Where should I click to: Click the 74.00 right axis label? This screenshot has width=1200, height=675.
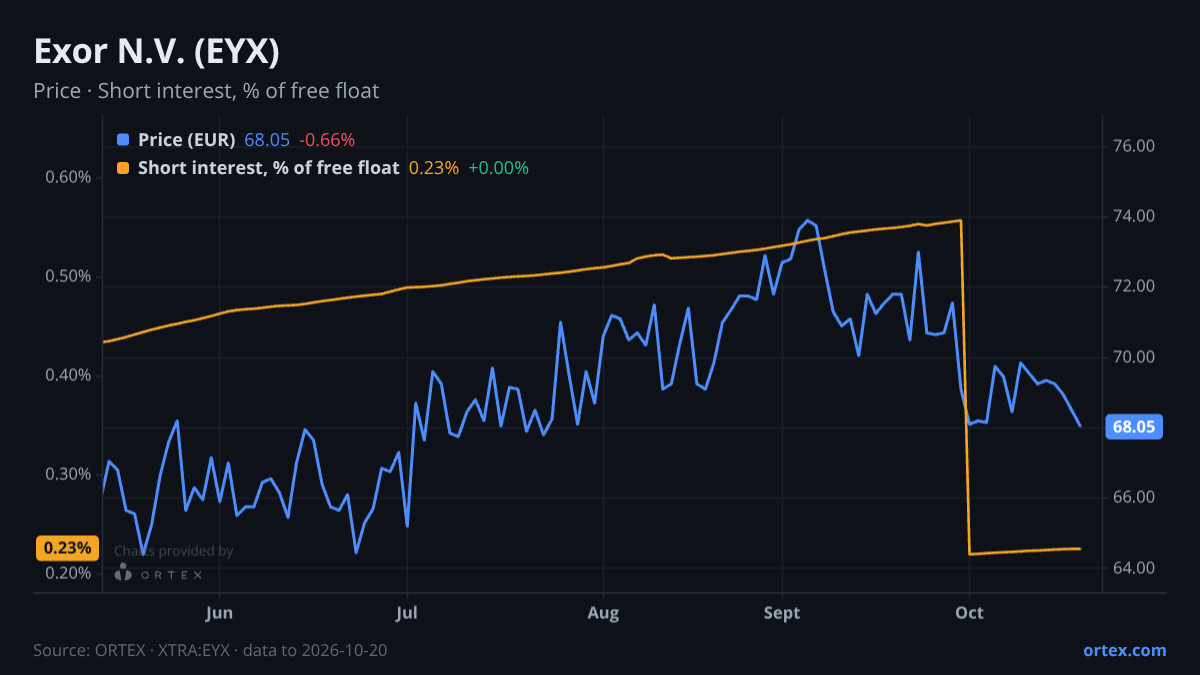pyautogui.click(x=1134, y=216)
